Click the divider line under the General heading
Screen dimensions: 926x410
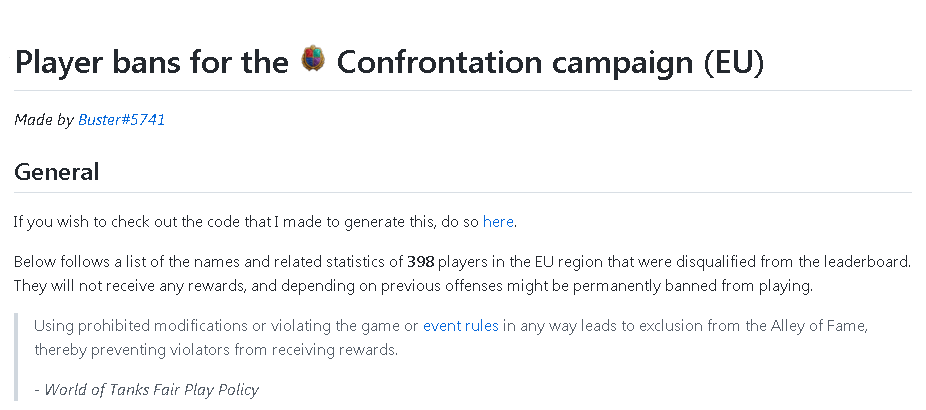463,192
